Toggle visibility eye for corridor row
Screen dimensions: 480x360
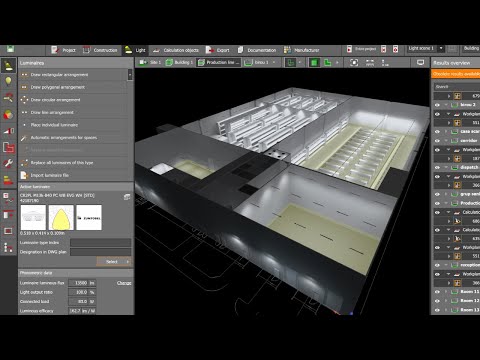point(437,141)
